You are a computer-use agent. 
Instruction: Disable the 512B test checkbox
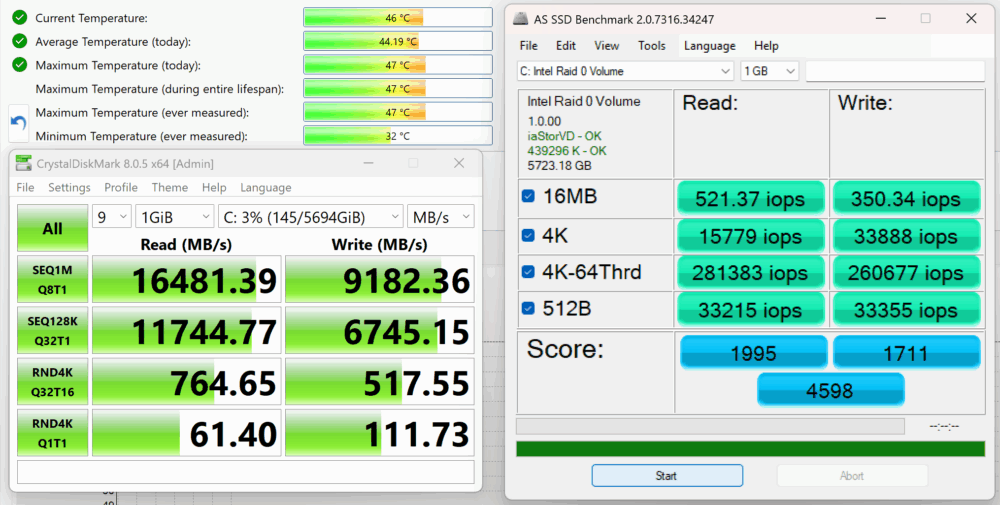coord(528,309)
